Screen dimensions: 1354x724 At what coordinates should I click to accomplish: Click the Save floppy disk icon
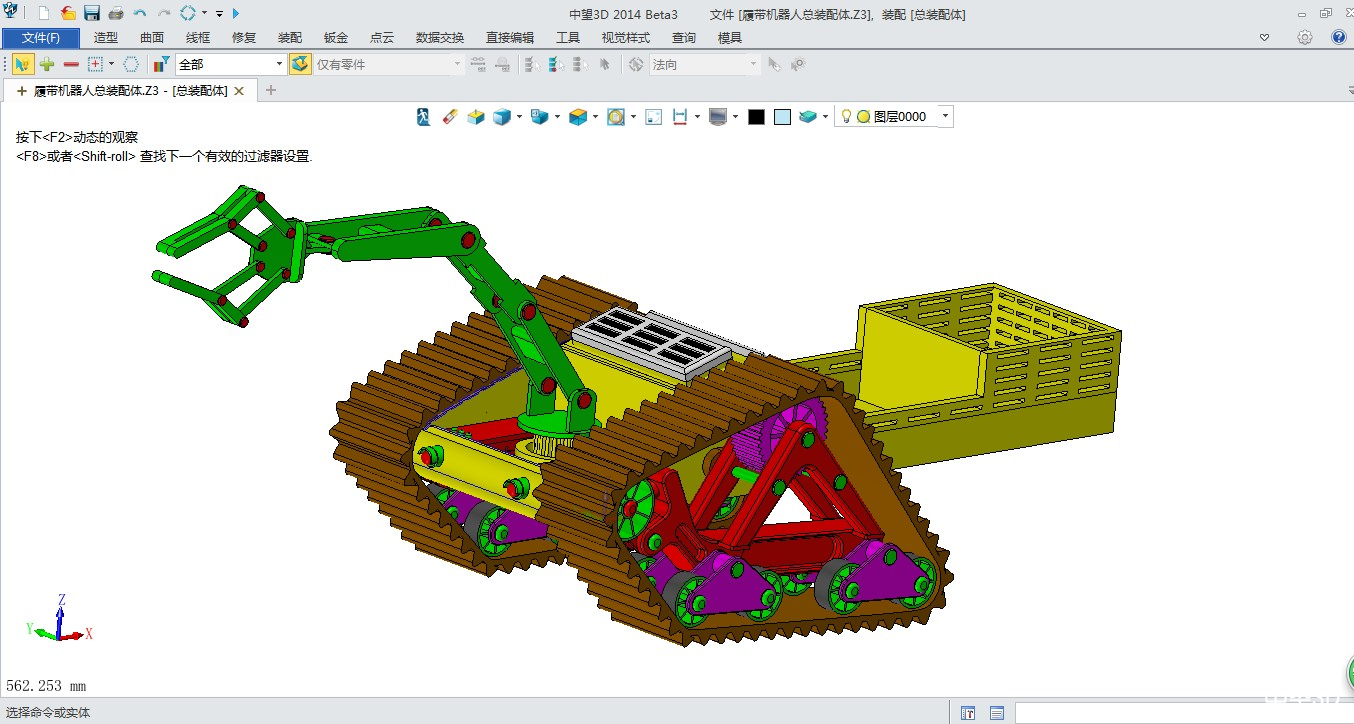coord(92,13)
